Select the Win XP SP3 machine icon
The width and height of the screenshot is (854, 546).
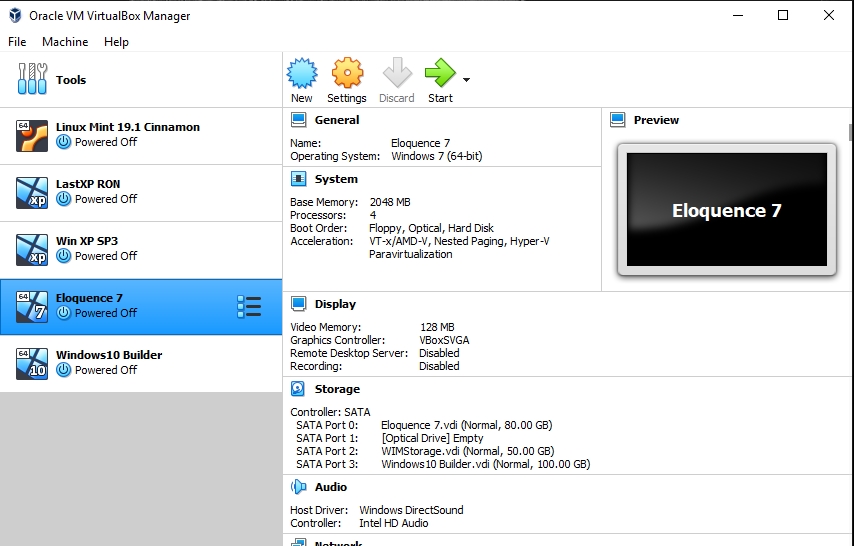(x=32, y=250)
